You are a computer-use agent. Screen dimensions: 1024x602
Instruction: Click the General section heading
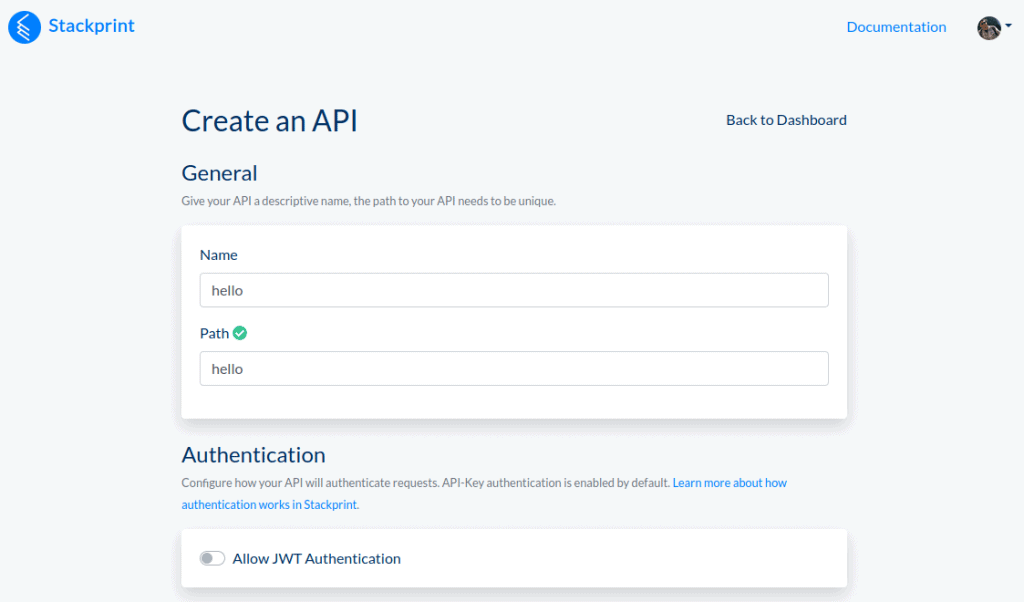coord(219,173)
